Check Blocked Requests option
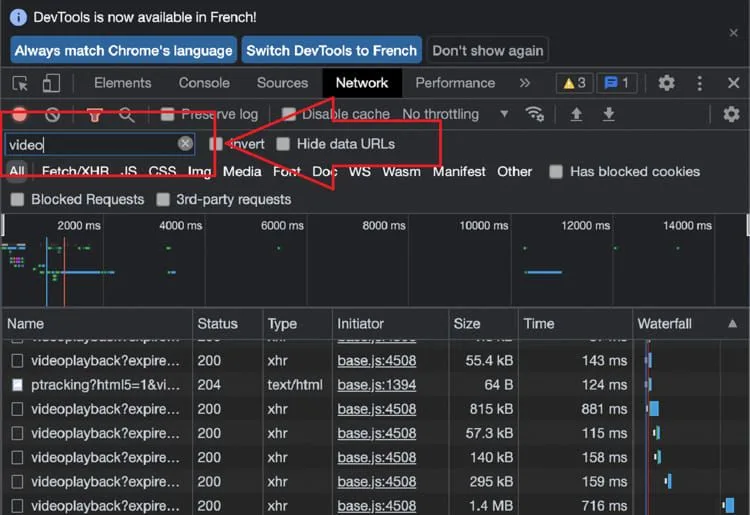The height and width of the screenshot is (515, 750). click(17, 199)
